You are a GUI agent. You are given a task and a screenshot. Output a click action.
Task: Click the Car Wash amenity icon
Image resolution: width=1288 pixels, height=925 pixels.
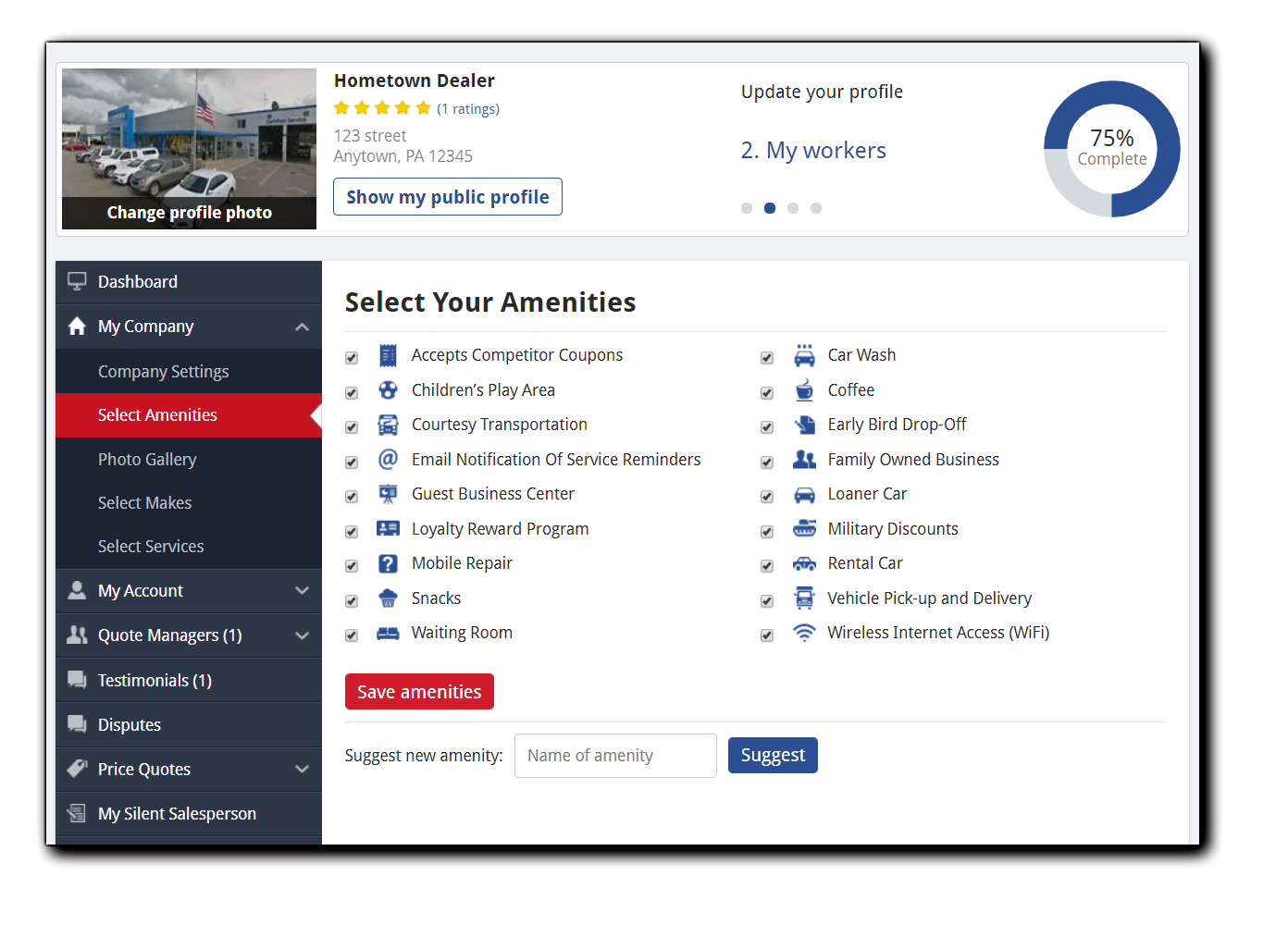point(804,356)
